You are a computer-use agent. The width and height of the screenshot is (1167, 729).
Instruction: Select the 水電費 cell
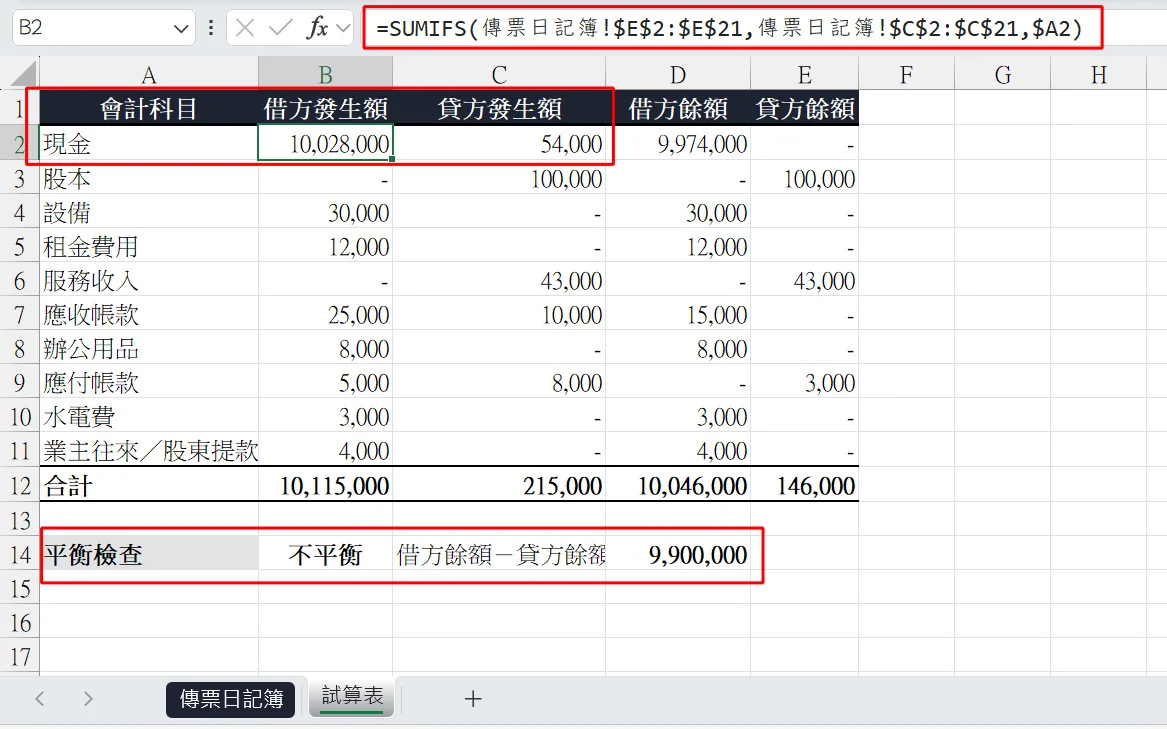149,416
